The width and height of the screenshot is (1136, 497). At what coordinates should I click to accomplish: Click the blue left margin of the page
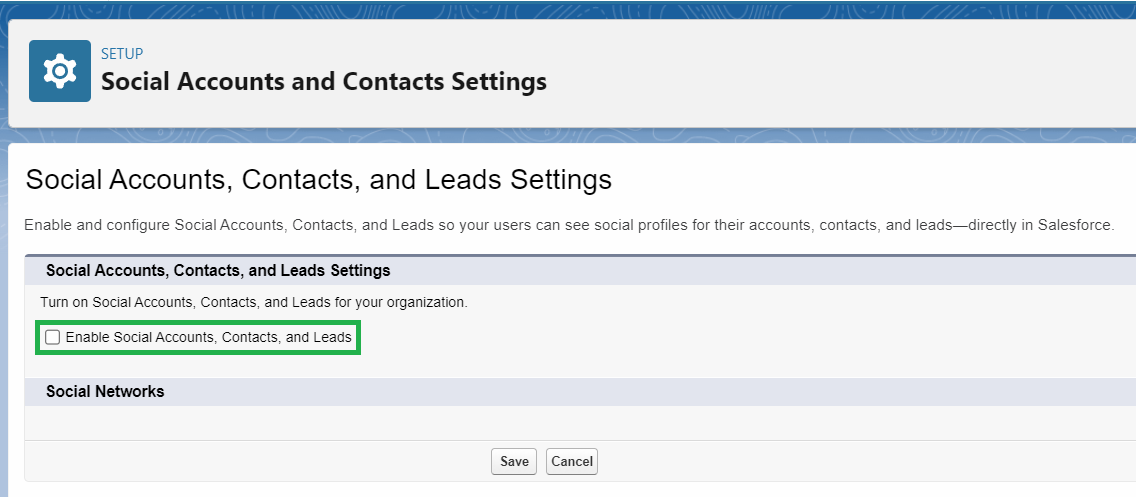4,300
